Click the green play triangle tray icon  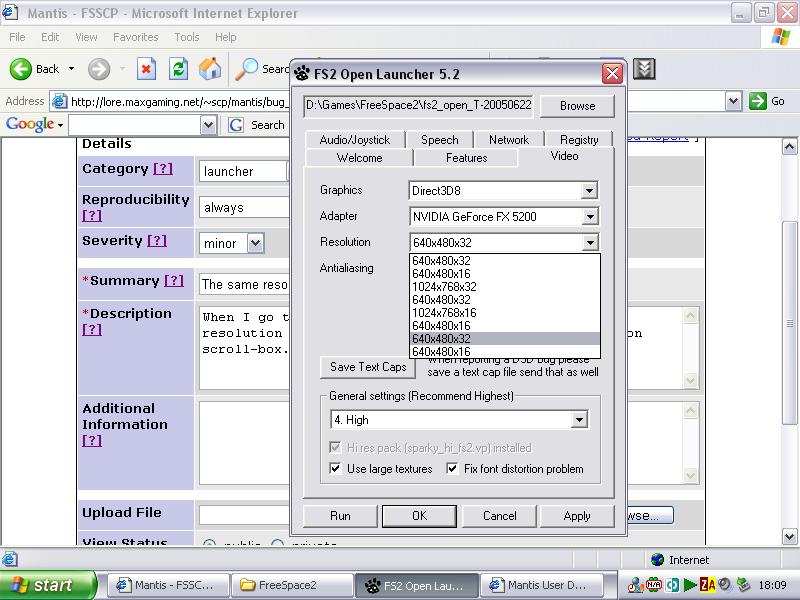click(690, 585)
